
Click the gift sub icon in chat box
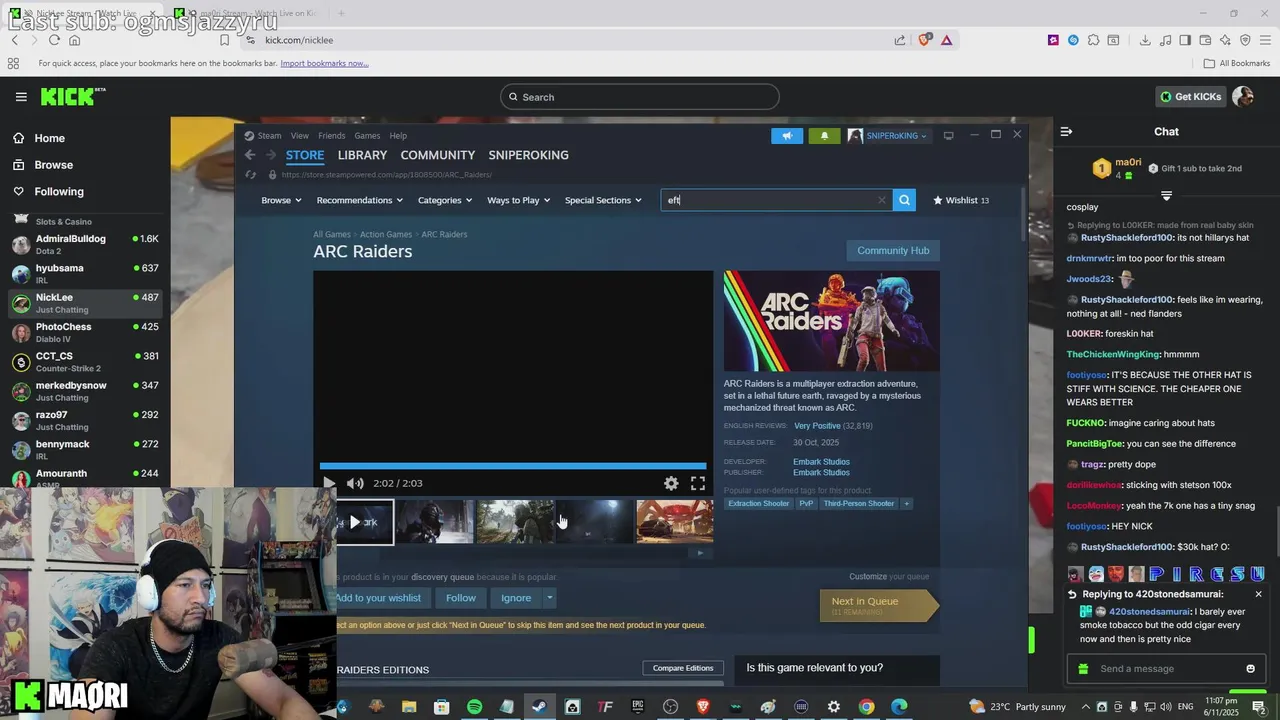click(x=1081, y=669)
